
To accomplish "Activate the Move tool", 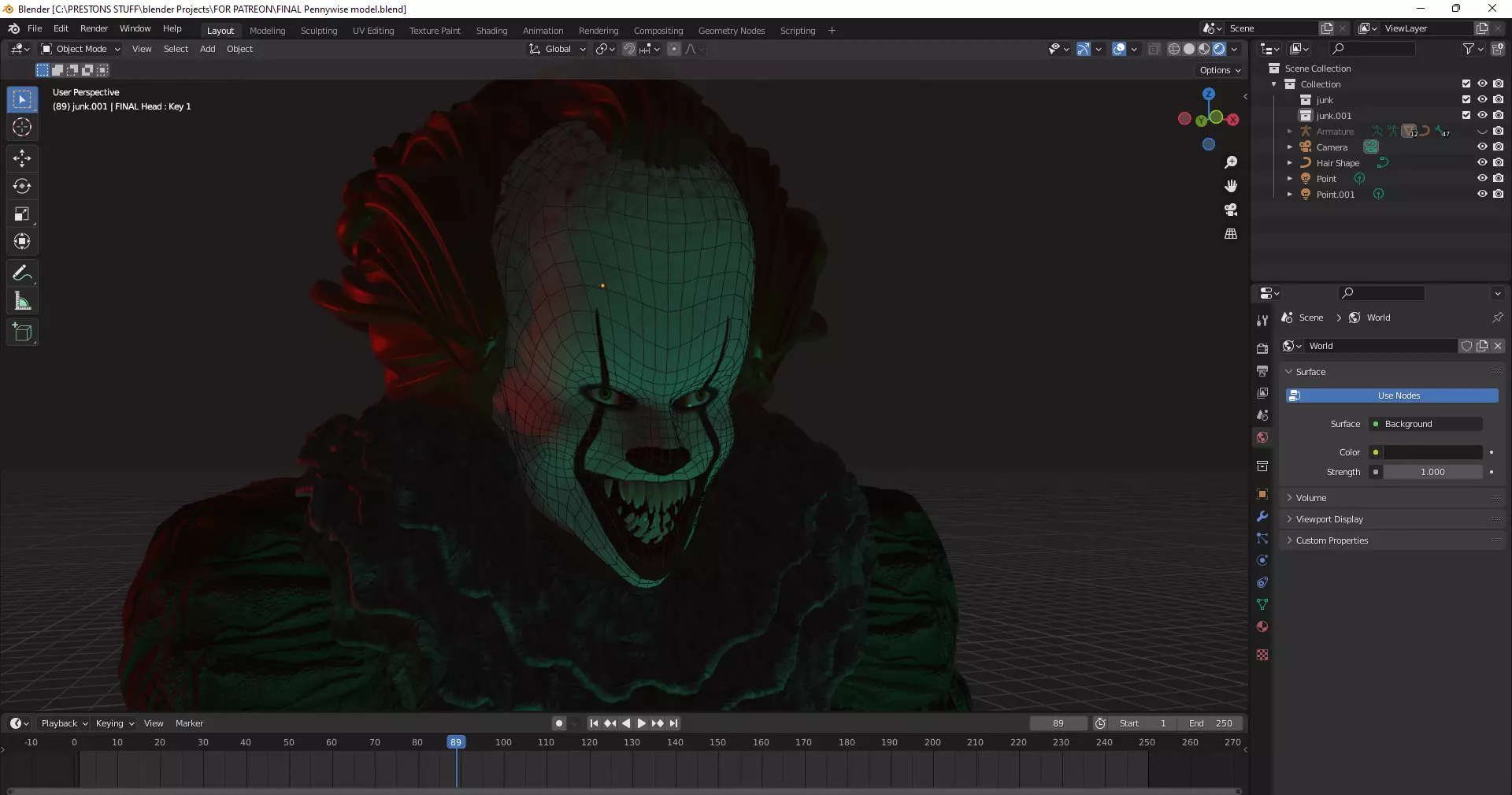I will [22, 158].
